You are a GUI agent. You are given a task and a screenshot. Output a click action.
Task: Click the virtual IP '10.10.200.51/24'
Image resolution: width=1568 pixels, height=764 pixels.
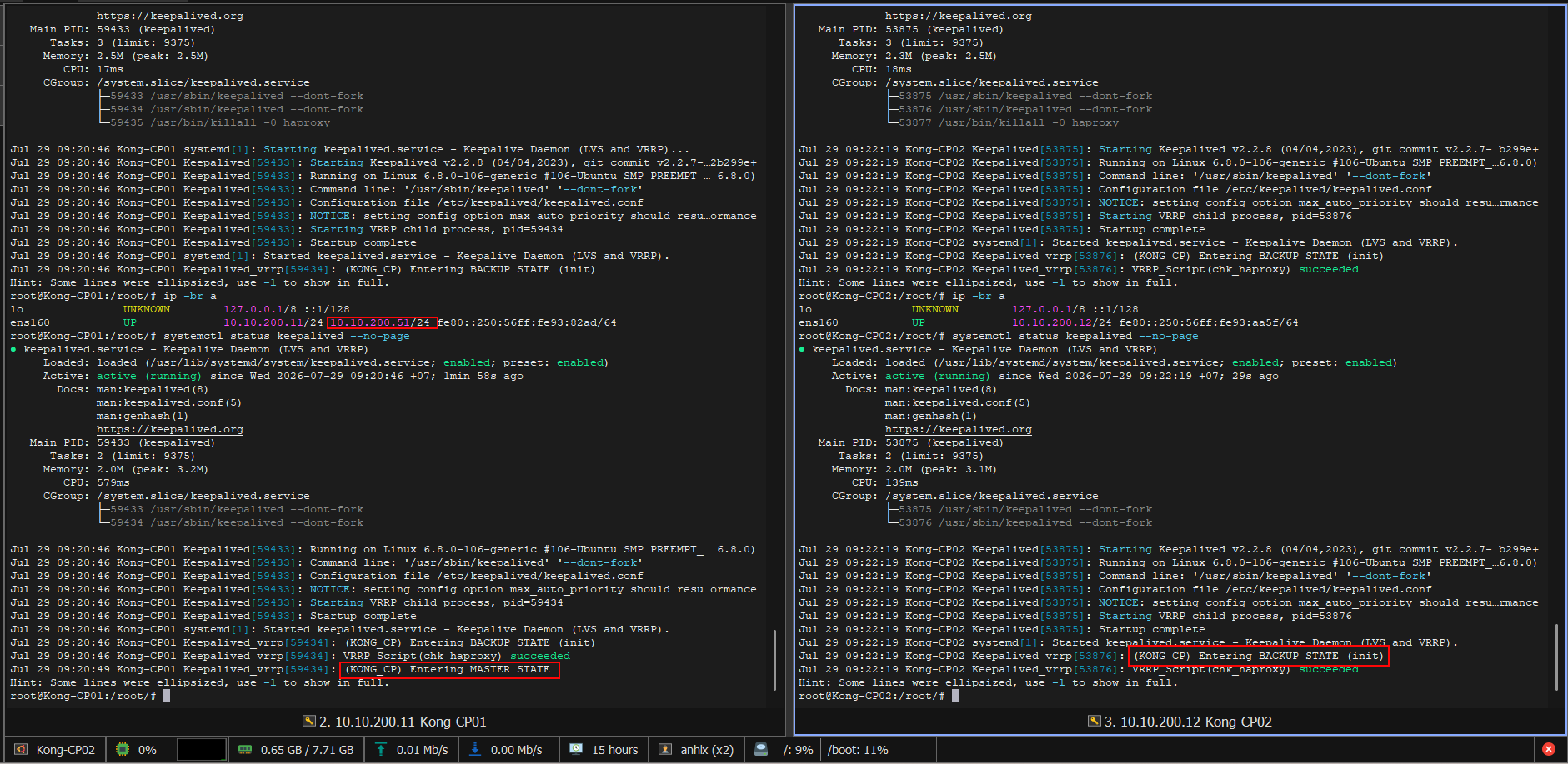point(380,322)
